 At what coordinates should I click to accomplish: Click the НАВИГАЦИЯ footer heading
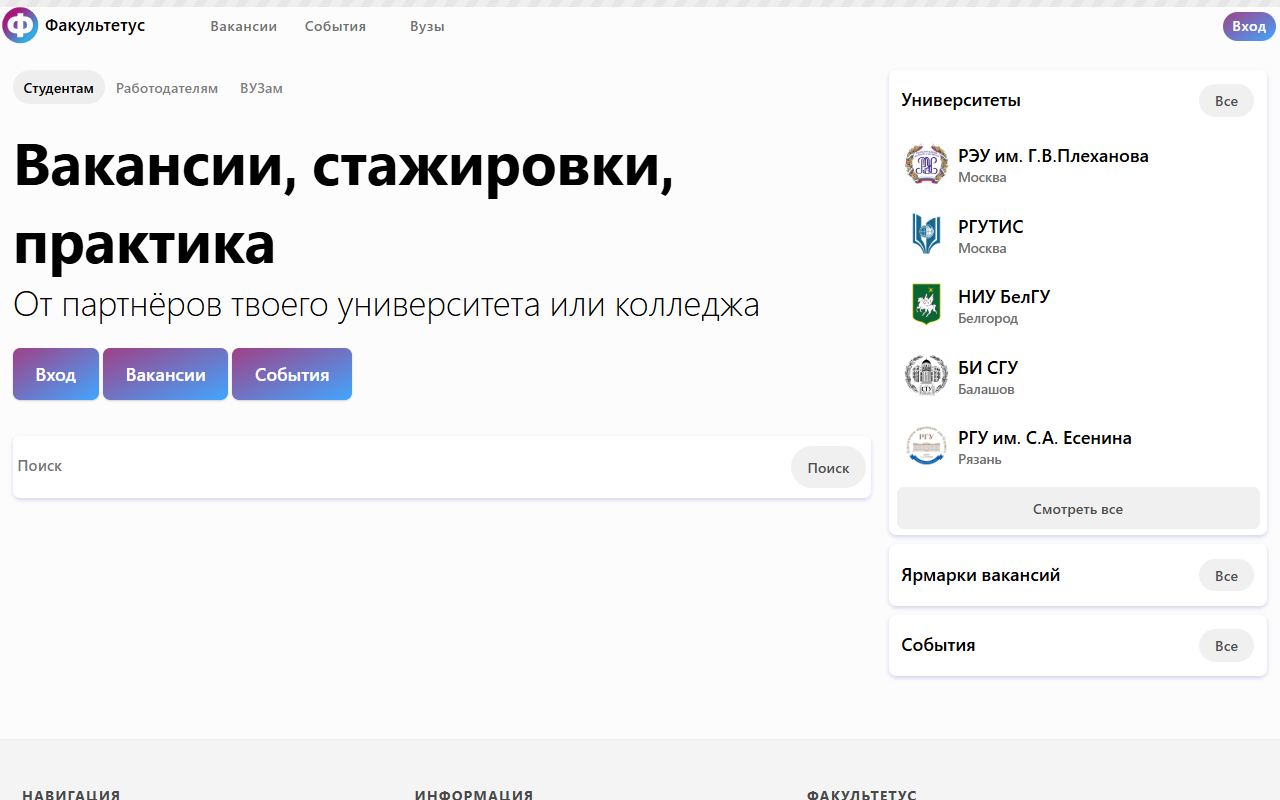71,795
